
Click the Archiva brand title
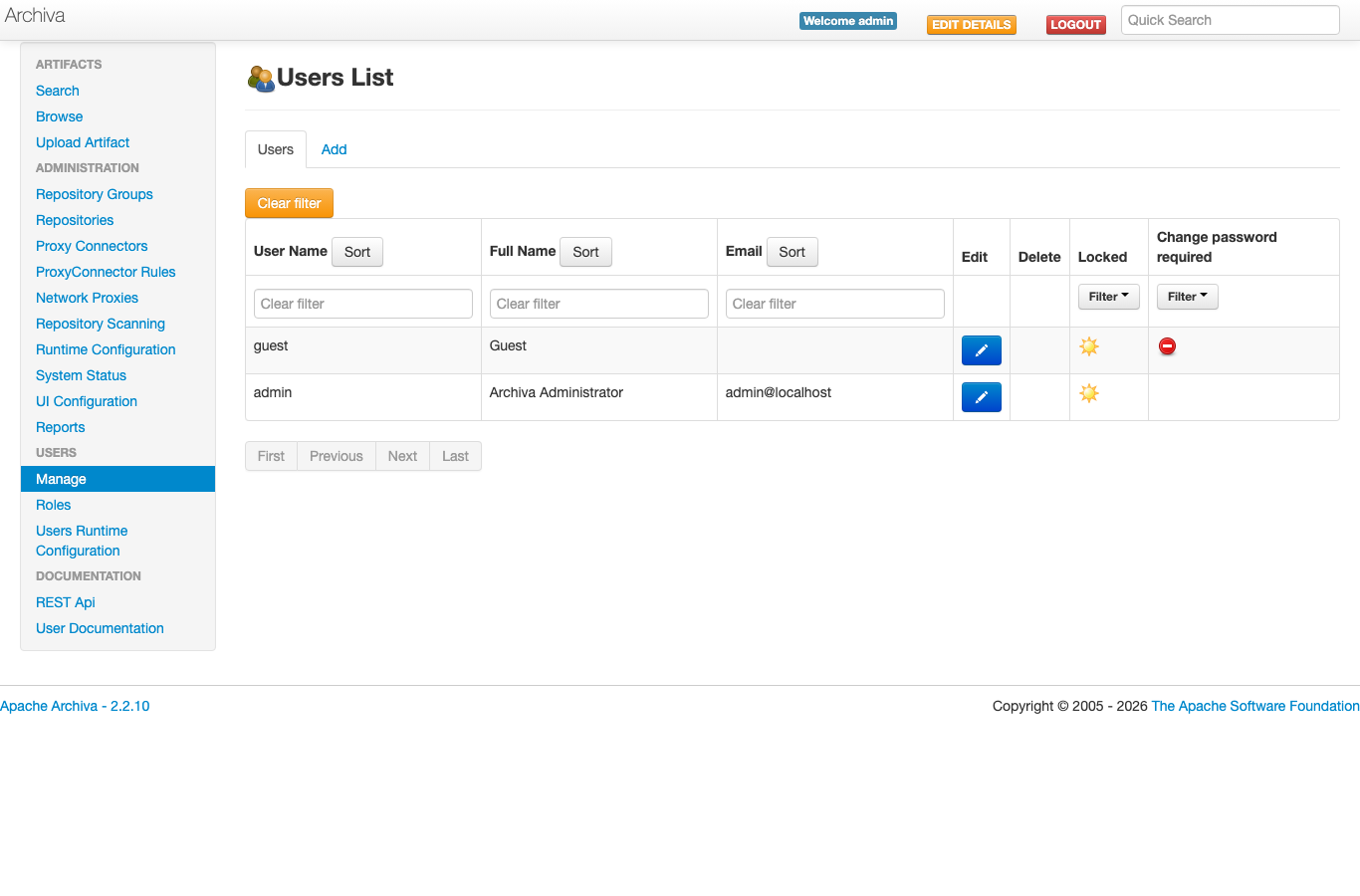[x=35, y=16]
